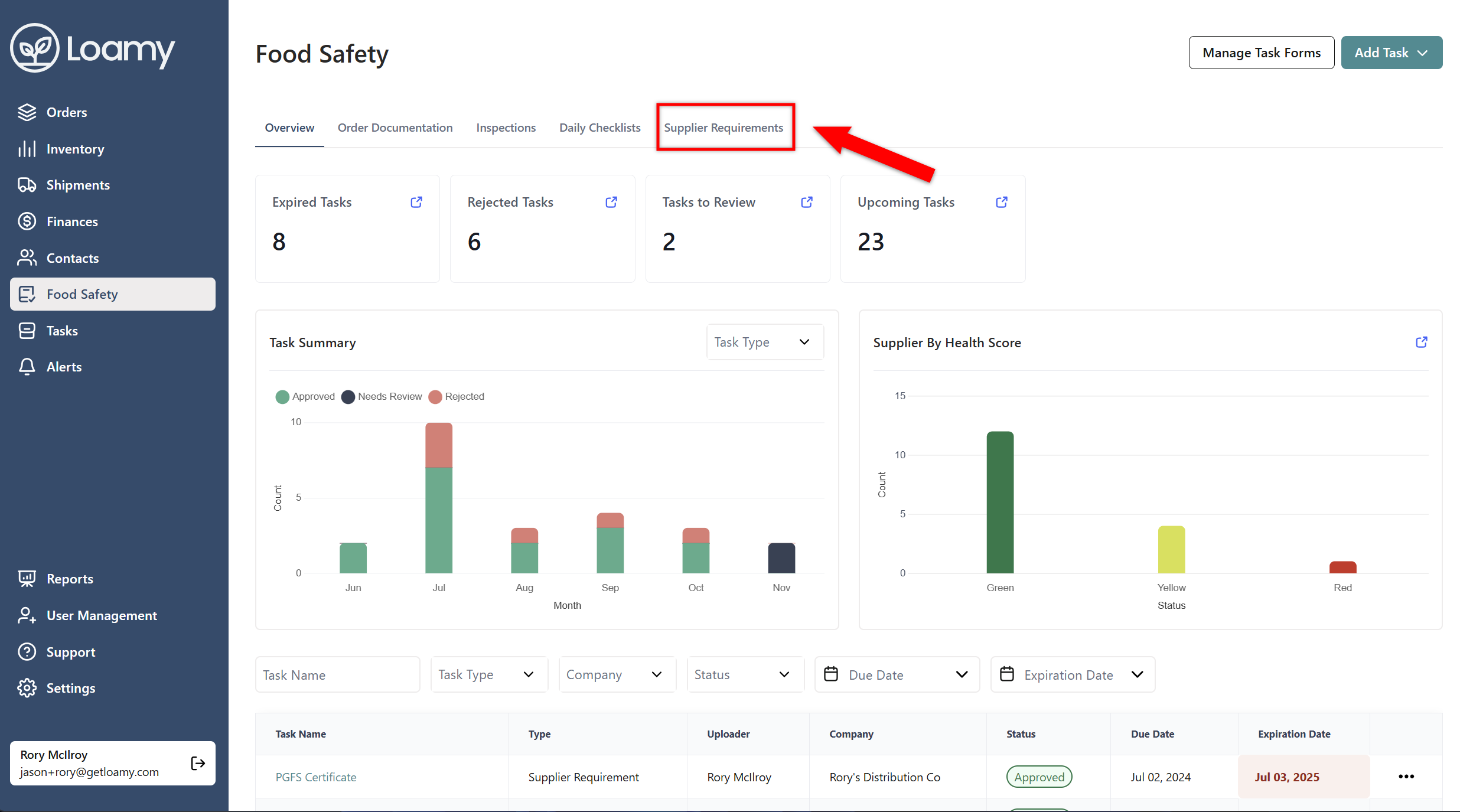
Task: Click the Alerts bell icon
Action: pos(27,367)
